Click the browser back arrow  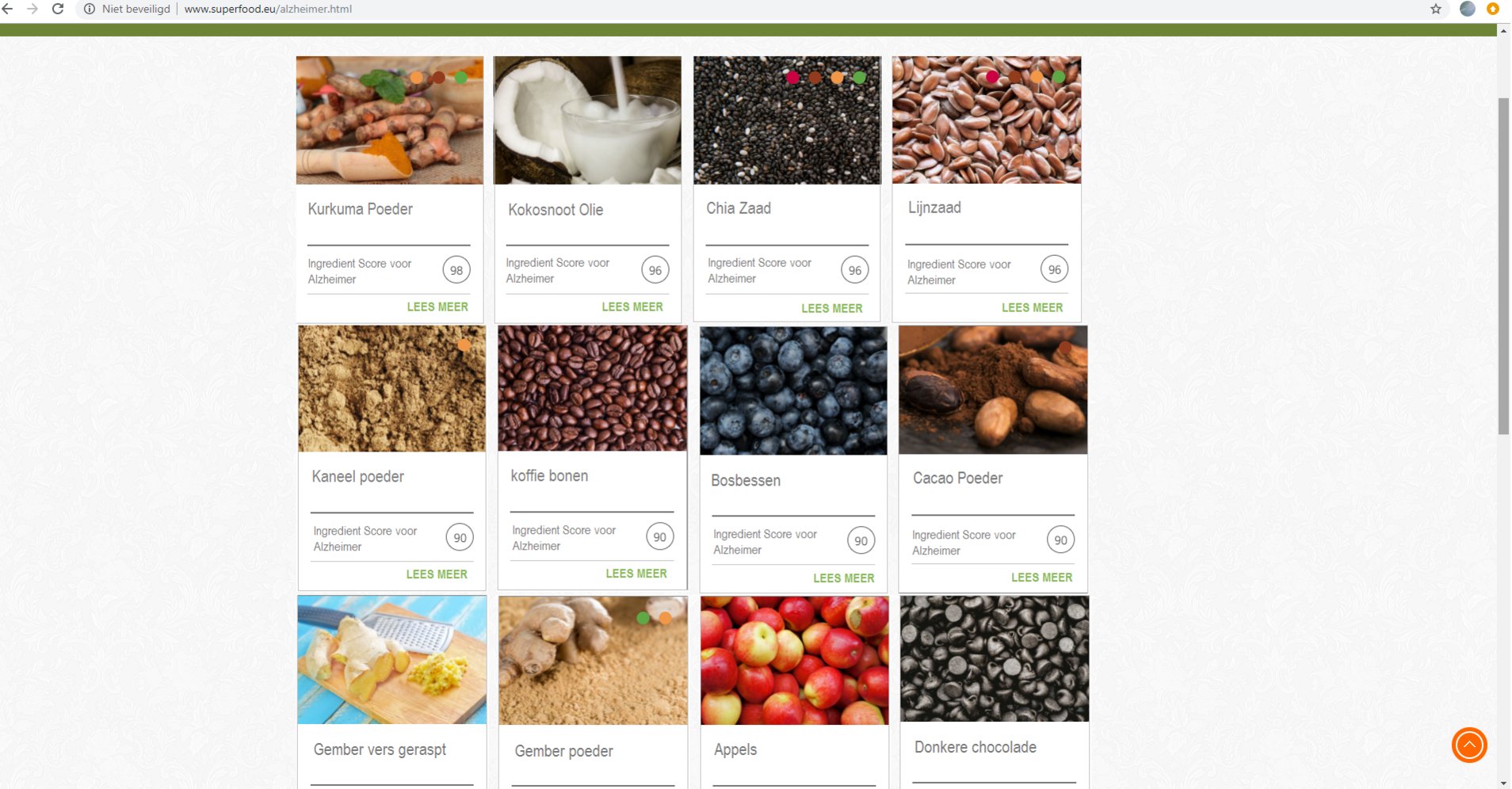[8, 9]
